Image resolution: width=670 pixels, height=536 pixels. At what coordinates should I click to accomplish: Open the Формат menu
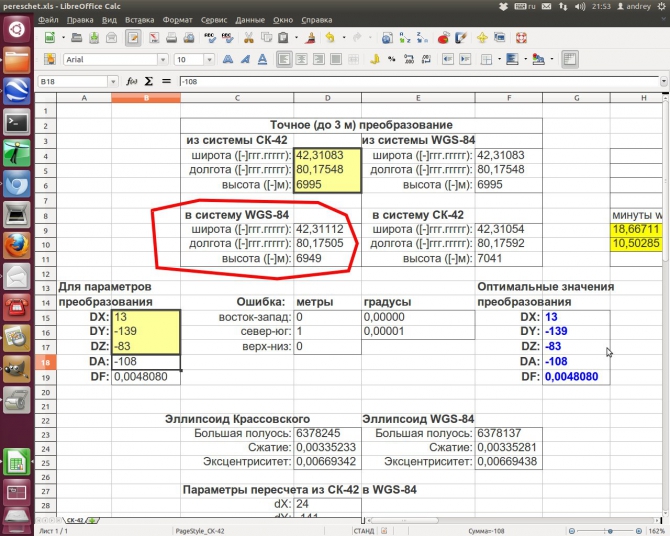[177, 19]
